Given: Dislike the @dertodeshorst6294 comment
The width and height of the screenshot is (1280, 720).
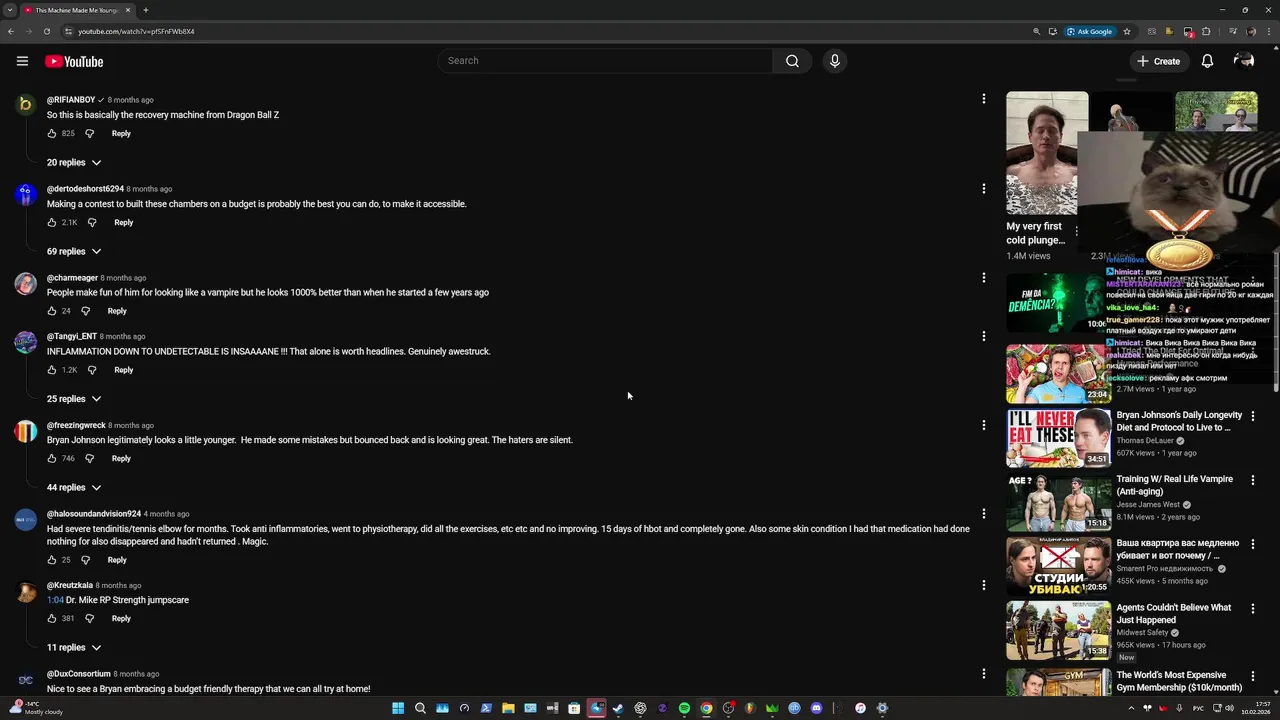Looking at the screenshot, I should click(x=92, y=222).
